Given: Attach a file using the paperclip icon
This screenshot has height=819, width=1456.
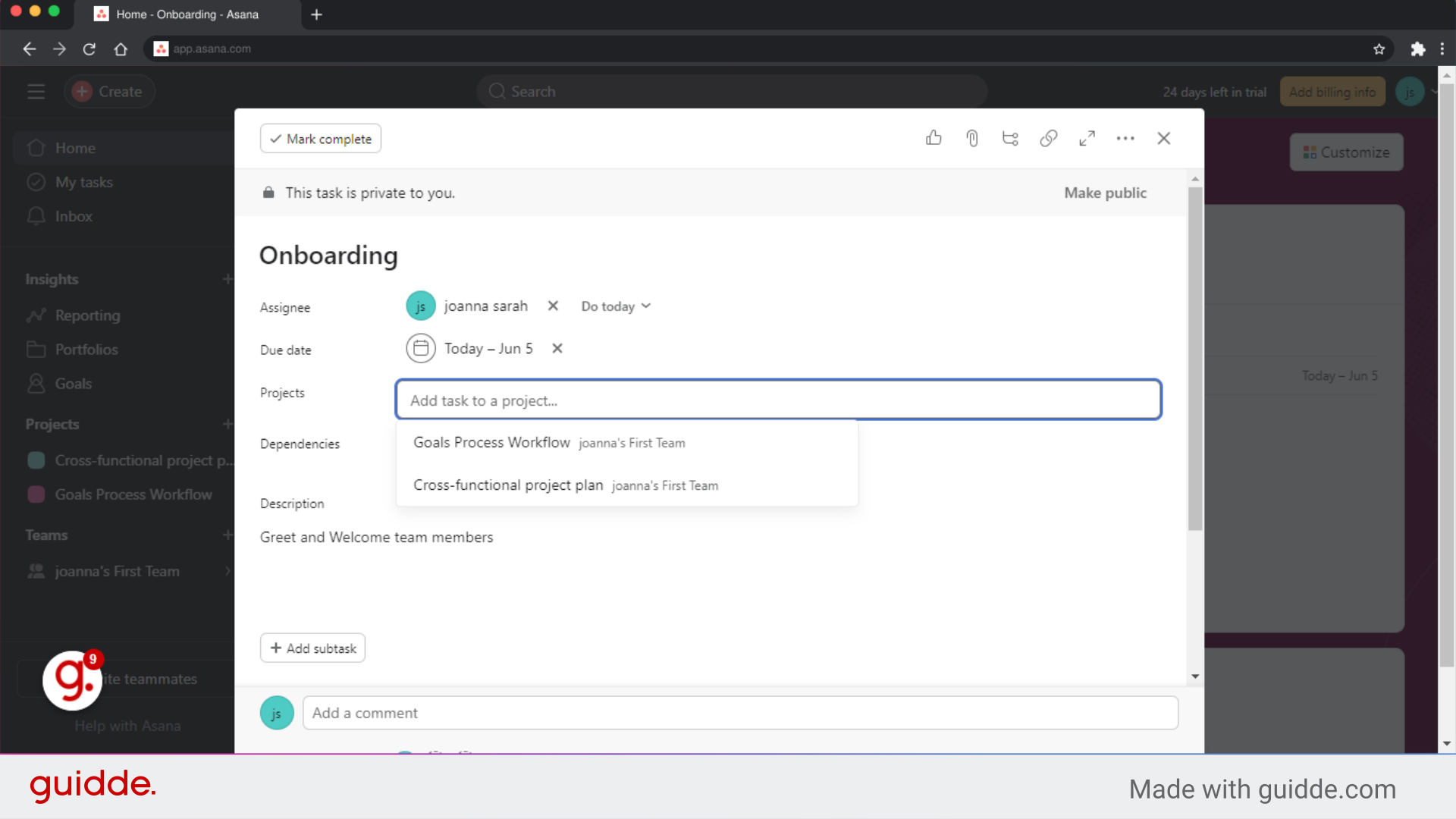Looking at the screenshot, I should tap(971, 138).
